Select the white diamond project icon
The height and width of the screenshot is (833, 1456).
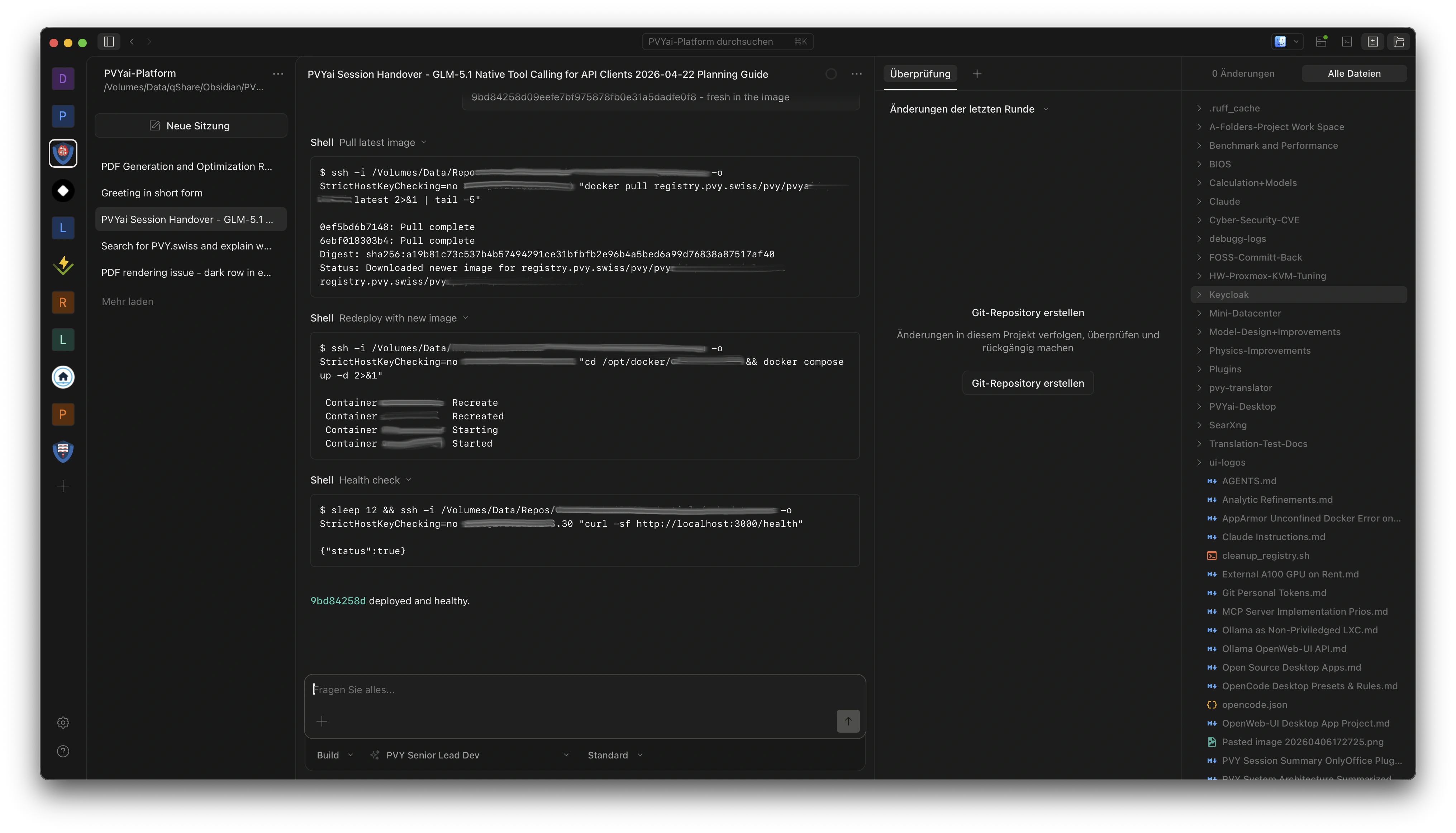(63, 191)
